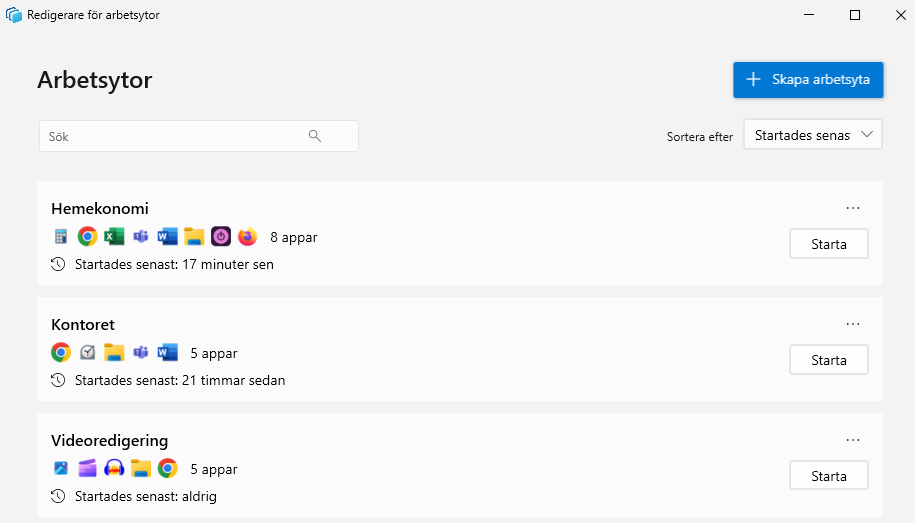This screenshot has width=915, height=523.
Task: Click the Audacity headphones icon in Videoredigering
Action: pyautogui.click(x=114, y=469)
